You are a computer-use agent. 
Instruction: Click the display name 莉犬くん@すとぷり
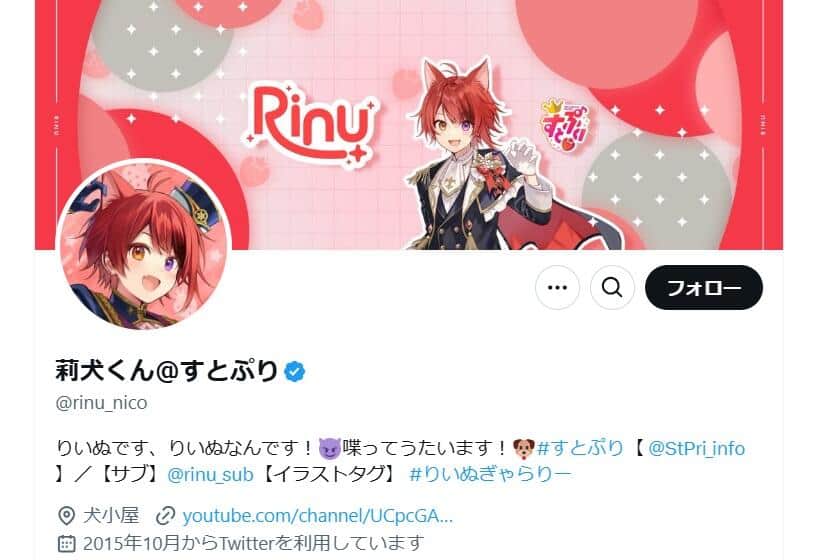[x=167, y=371]
